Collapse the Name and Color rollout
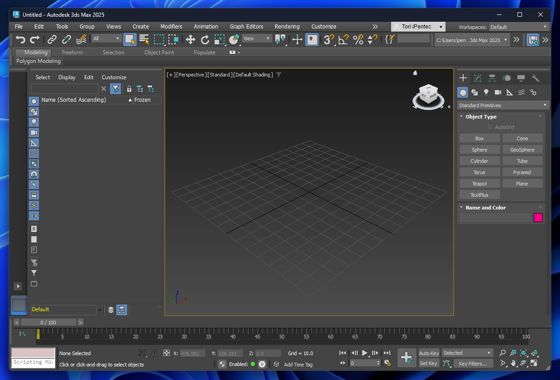This screenshot has height=380, width=560. coord(461,207)
